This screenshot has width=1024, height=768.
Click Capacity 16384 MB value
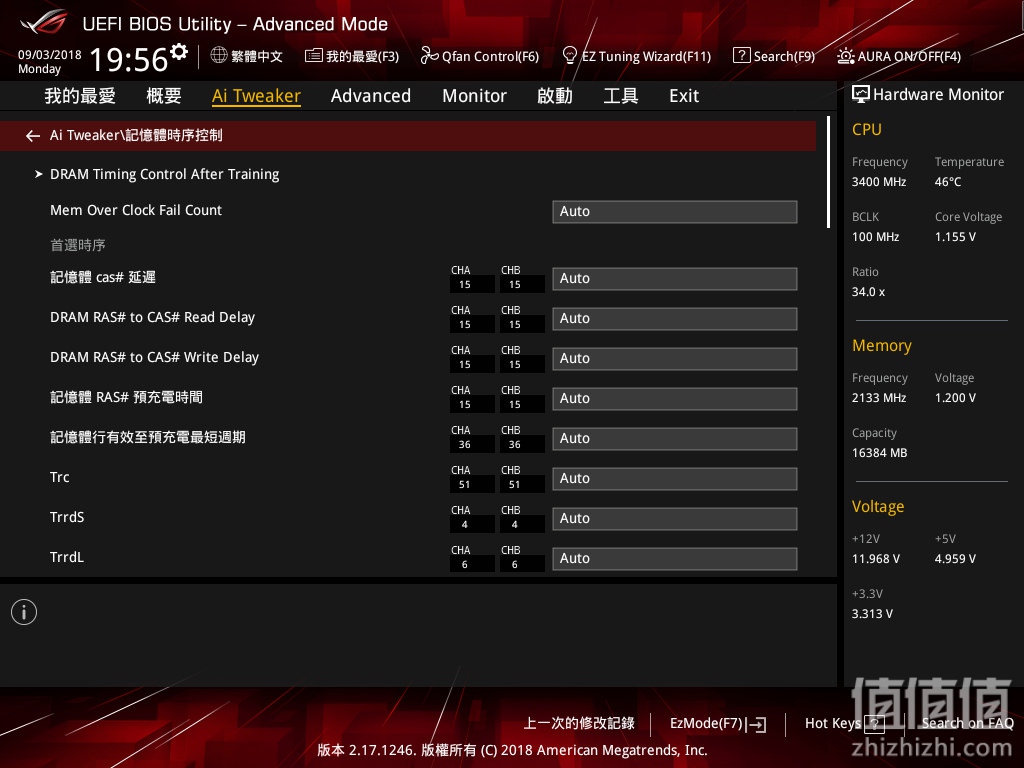click(x=880, y=453)
